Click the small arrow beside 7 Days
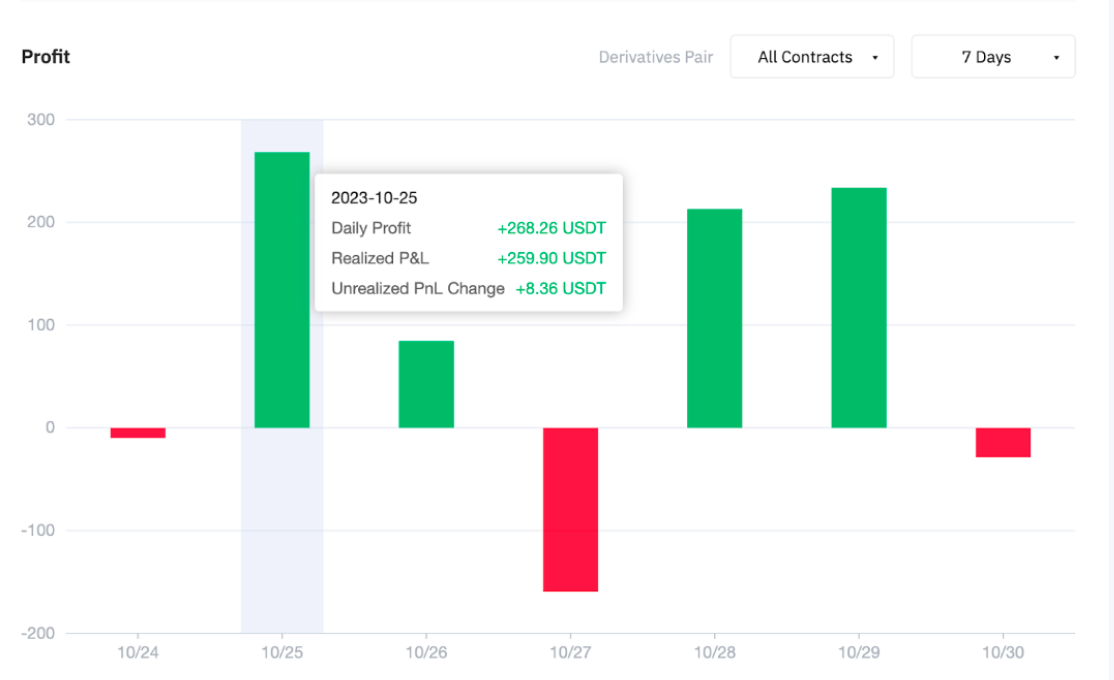Viewport: 1114px width, 680px height. tap(1056, 58)
